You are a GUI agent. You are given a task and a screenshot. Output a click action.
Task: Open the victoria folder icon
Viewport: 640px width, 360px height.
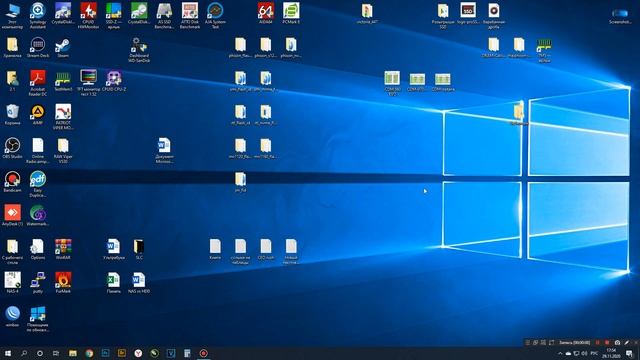367,13
